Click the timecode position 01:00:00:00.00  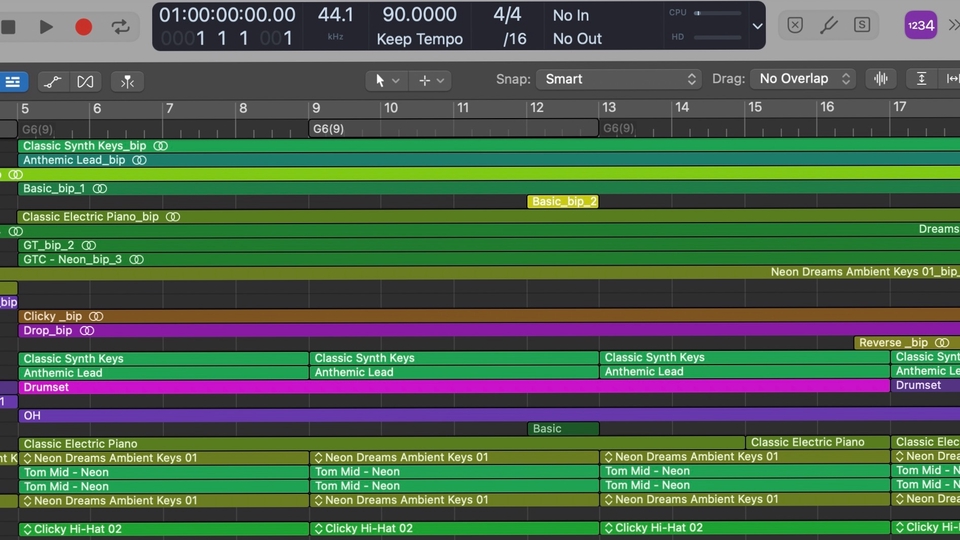(227, 15)
